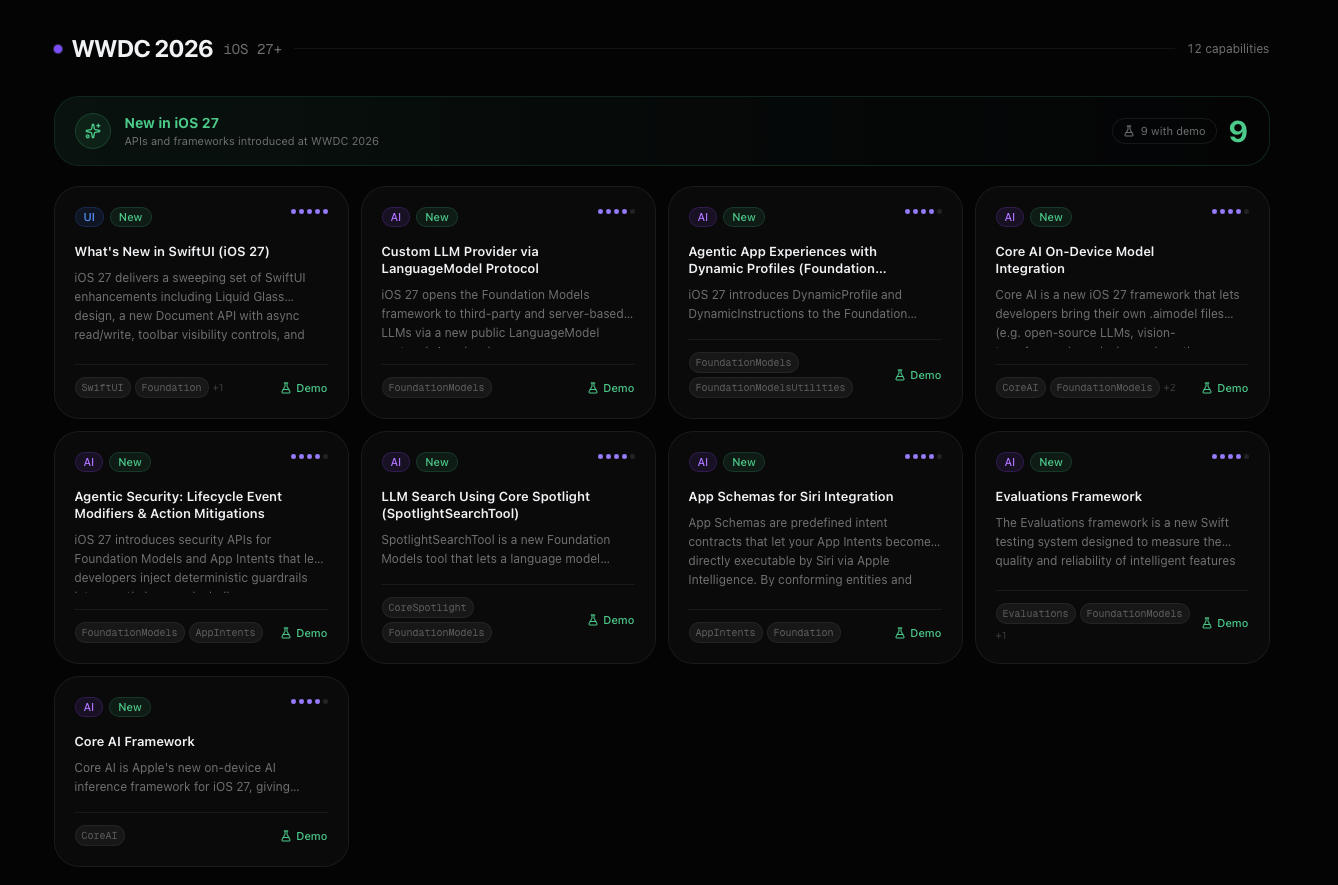The width and height of the screenshot is (1338, 885).
Task: Open Agentic App Experiences with Dynamic Profiles title
Action: pos(787,260)
